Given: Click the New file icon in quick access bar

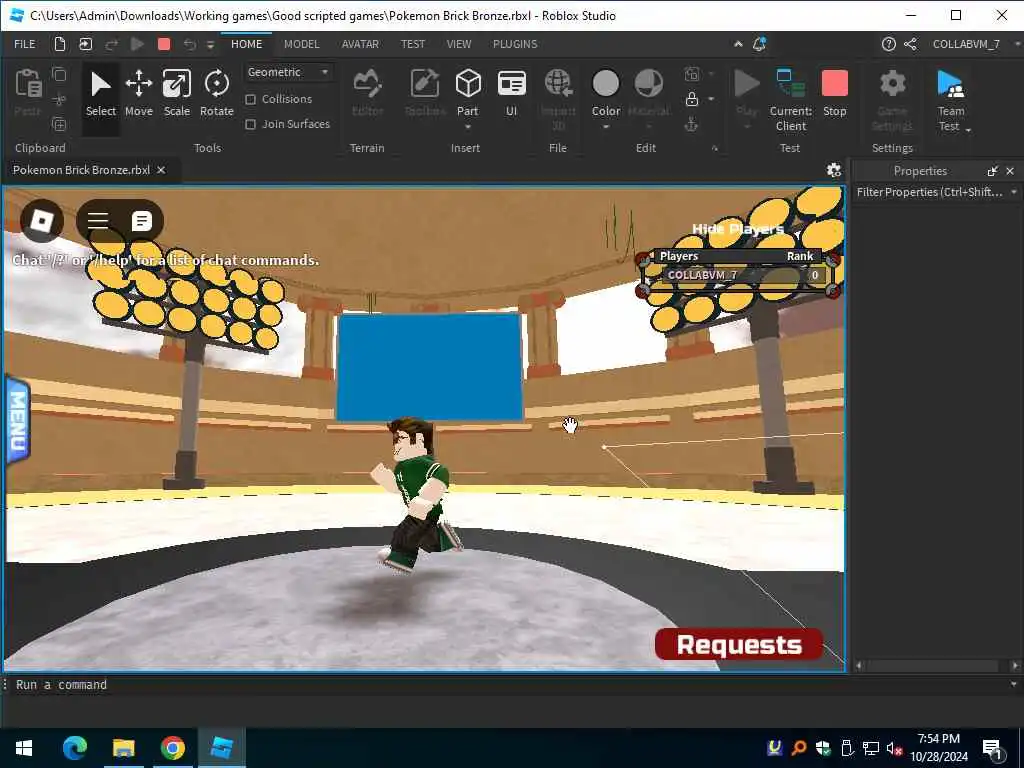Looking at the screenshot, I should point(59,44).
